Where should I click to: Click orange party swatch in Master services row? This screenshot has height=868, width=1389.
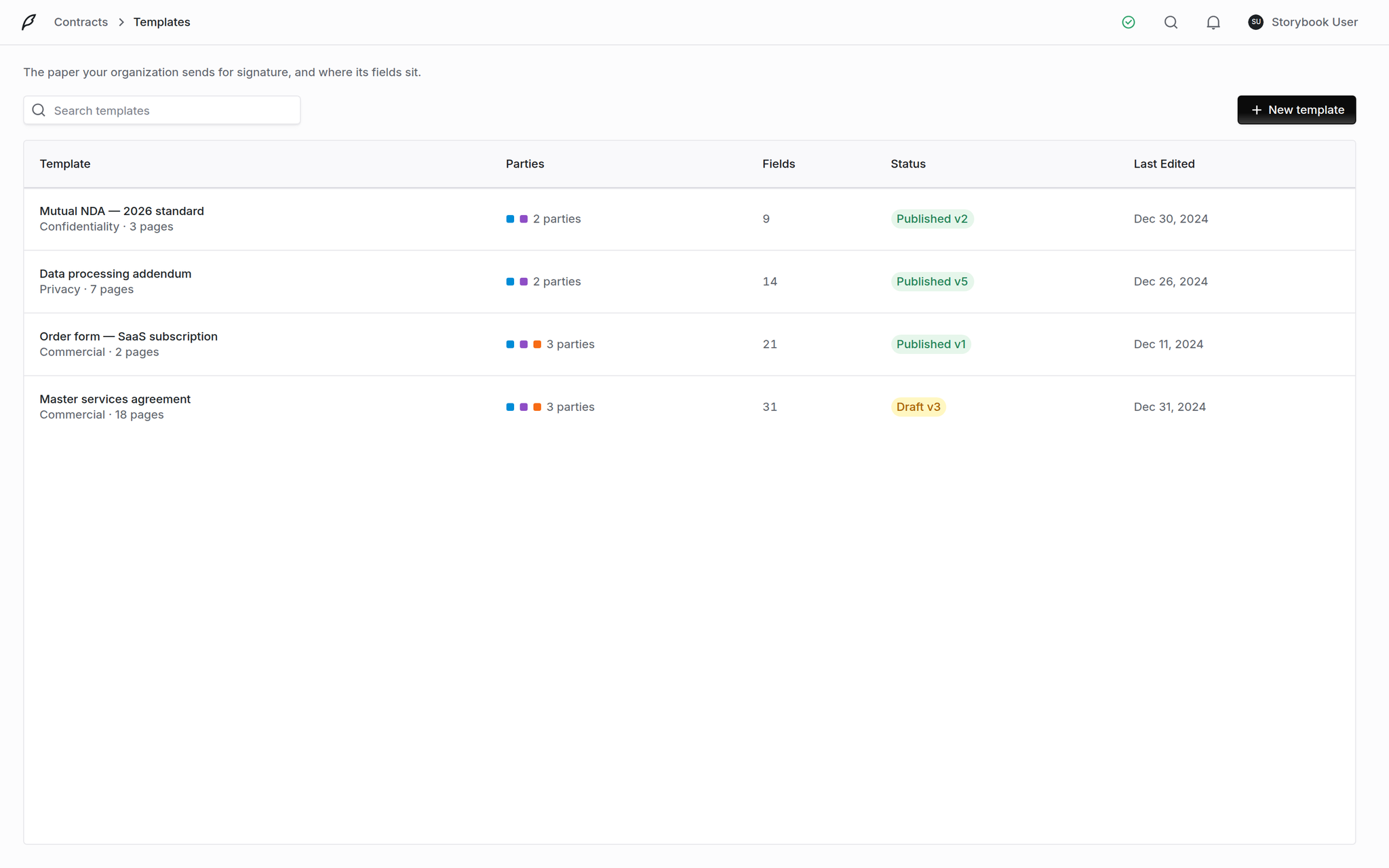tap(537, 407)
